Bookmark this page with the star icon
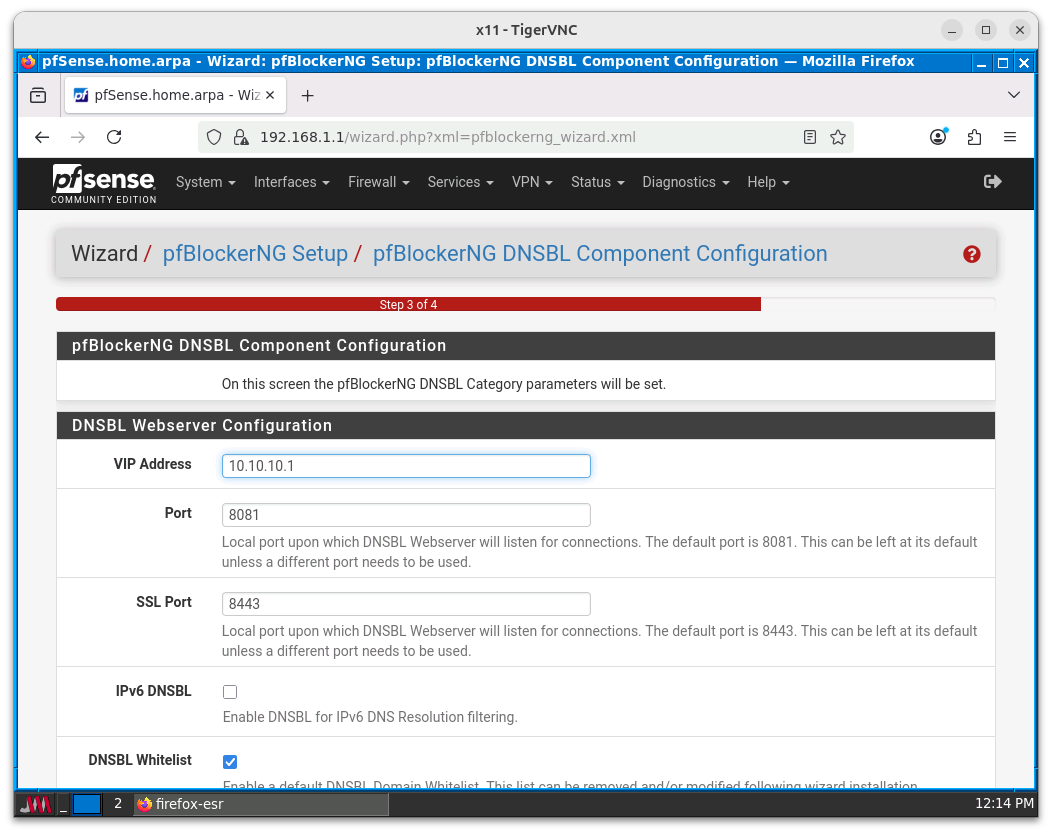 tap(838, 138)
